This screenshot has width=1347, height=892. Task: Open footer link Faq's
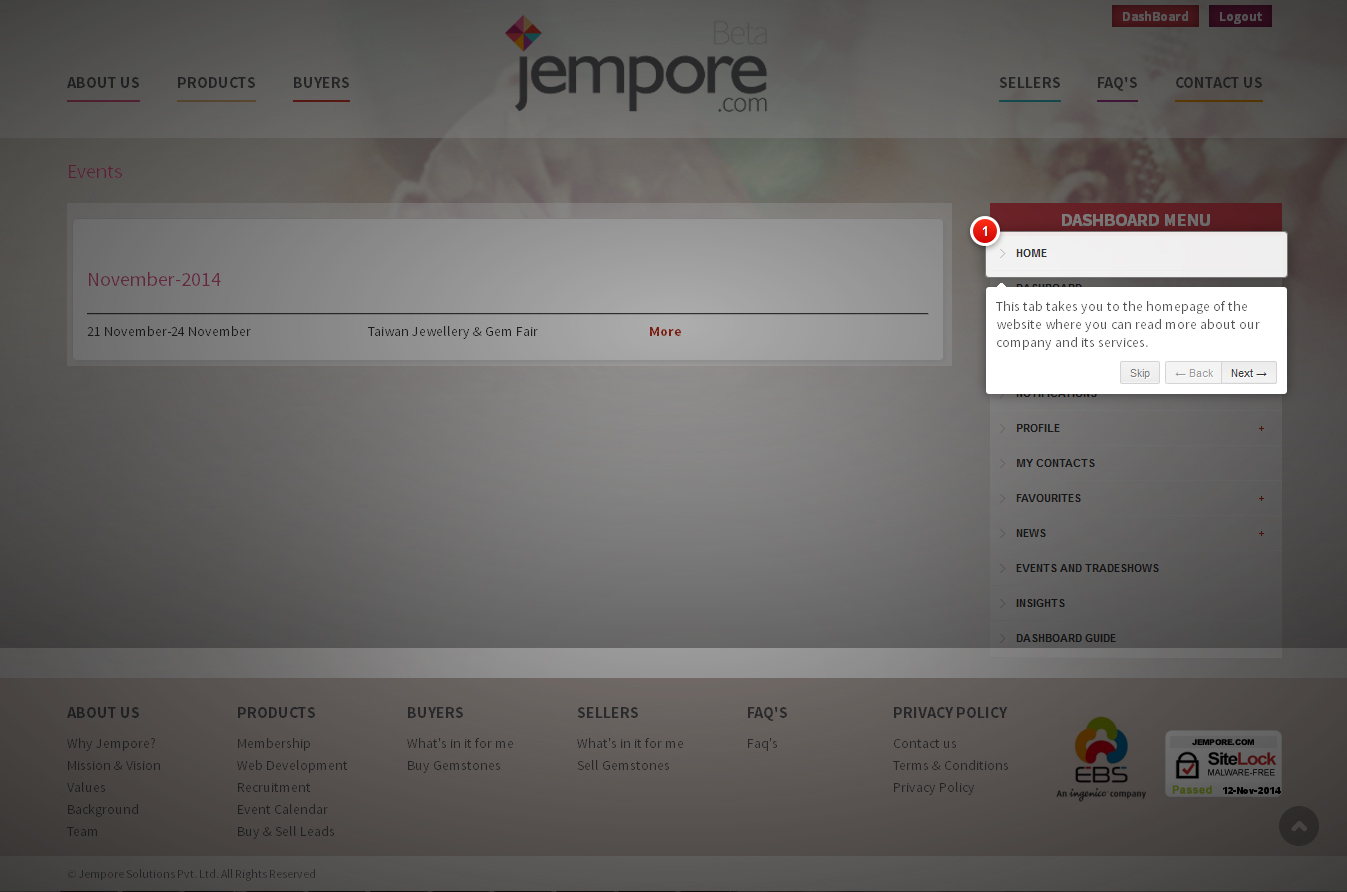(762, 744)
